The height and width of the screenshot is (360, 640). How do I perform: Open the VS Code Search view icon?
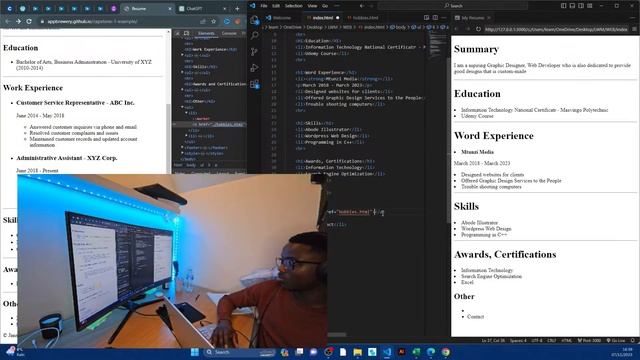(x=254, y=36)
